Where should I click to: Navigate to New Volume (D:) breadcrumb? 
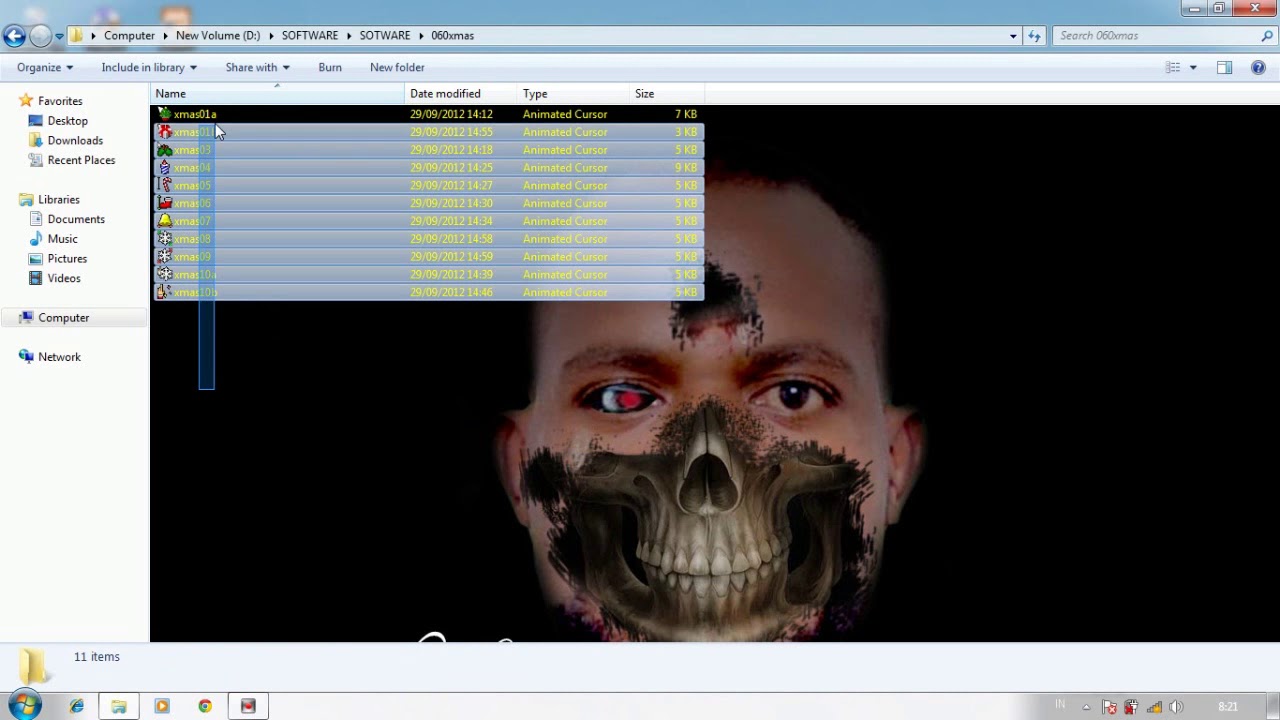(218, 36)
